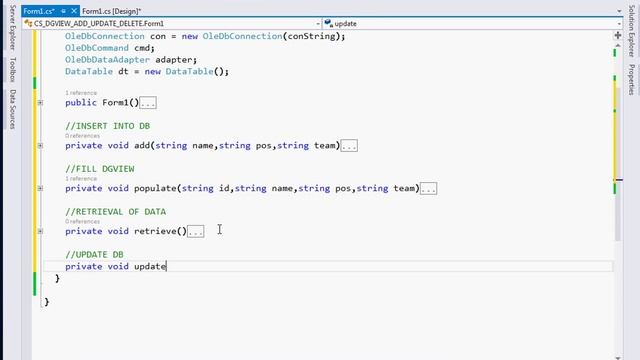Click the DataTable dt declaration line

click(x=147, y=71)
